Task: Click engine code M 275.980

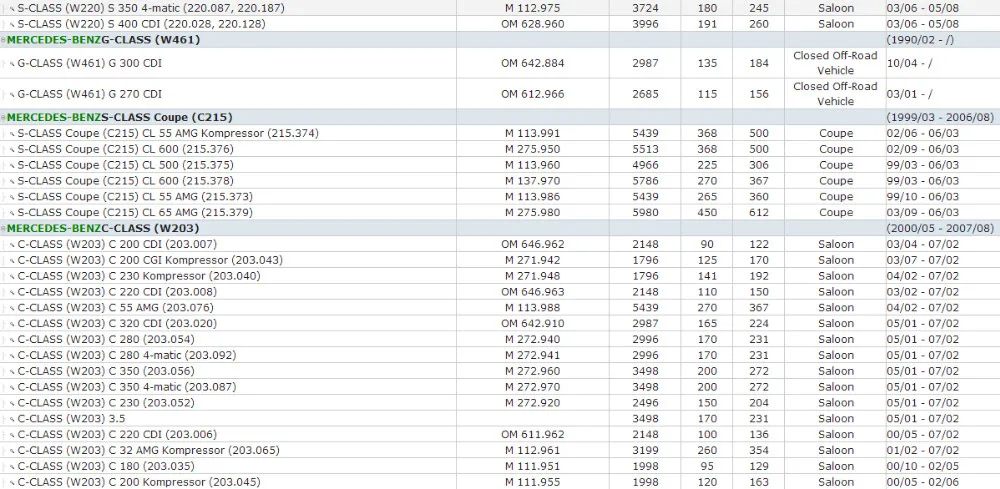Action: [x=533, y=212]
